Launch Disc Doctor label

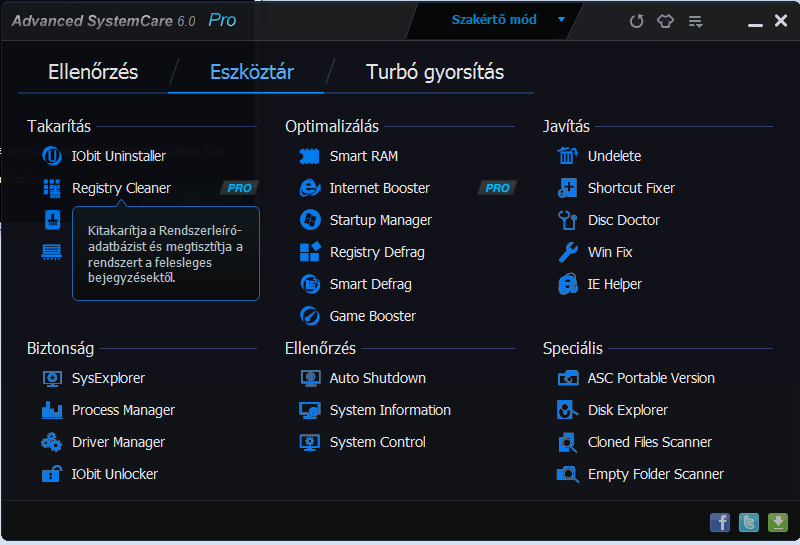click(x=623, y=220)
